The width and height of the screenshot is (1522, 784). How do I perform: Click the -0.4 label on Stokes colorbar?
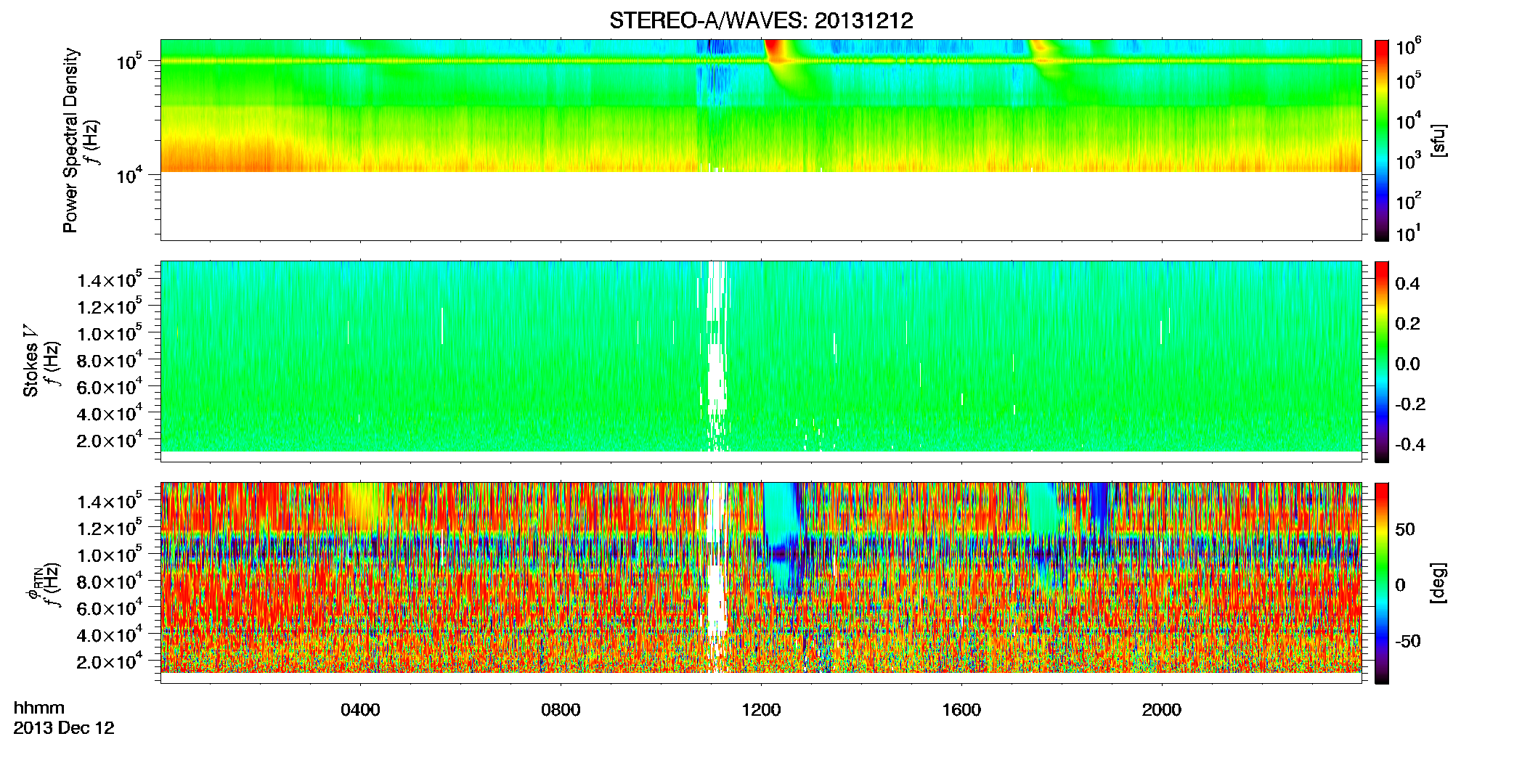tap(1410, 445)
